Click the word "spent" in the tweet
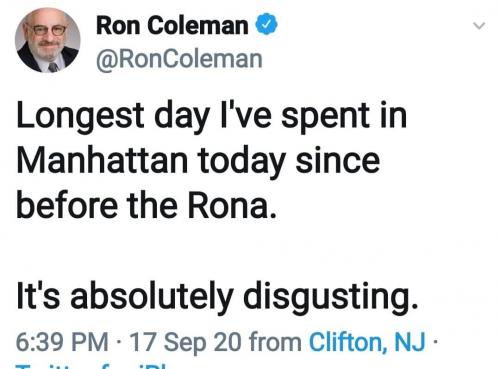 (325, 117)
